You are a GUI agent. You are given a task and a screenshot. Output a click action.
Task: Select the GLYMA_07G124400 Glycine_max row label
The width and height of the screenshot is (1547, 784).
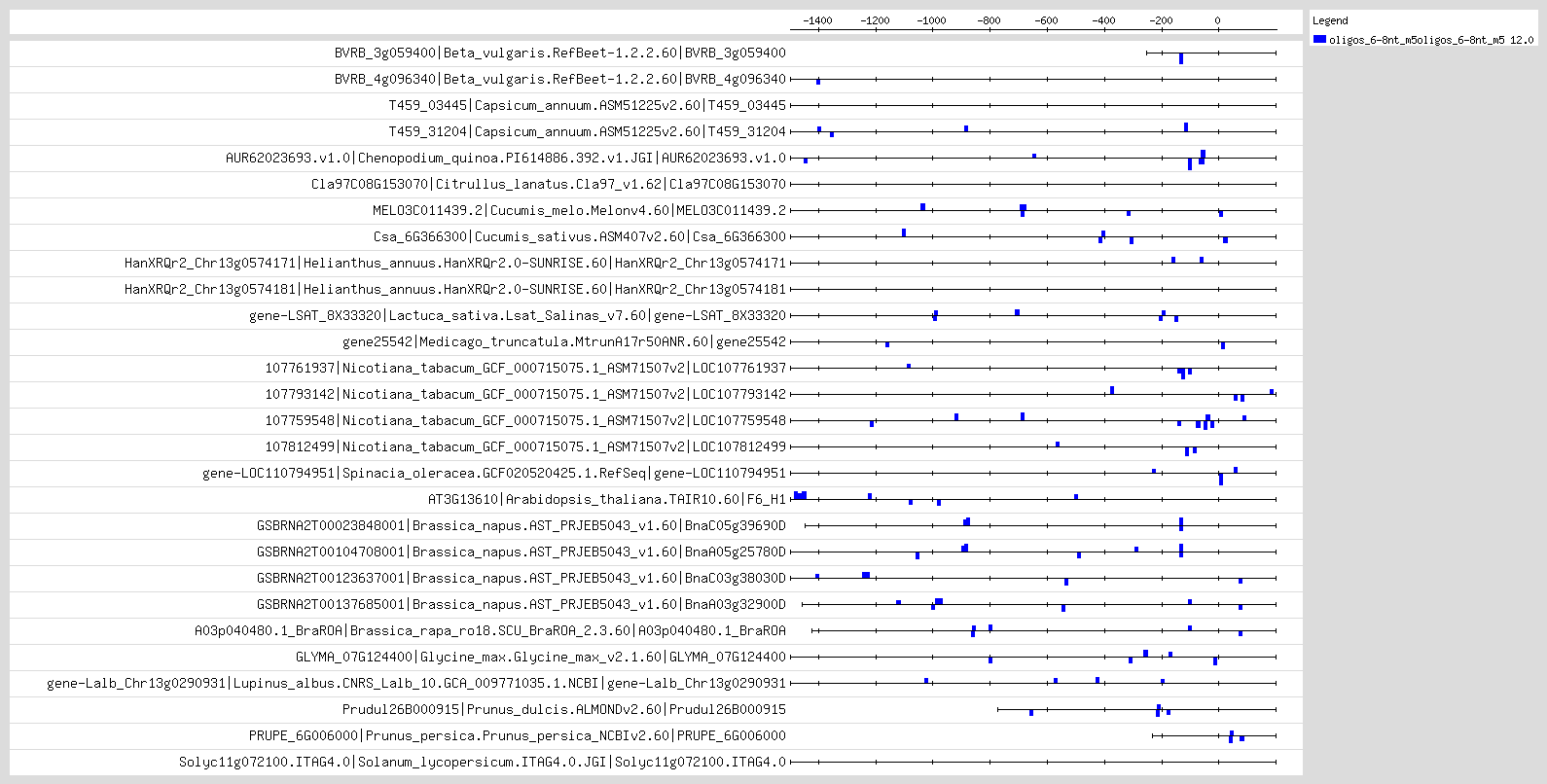click(x=541, y=657)
